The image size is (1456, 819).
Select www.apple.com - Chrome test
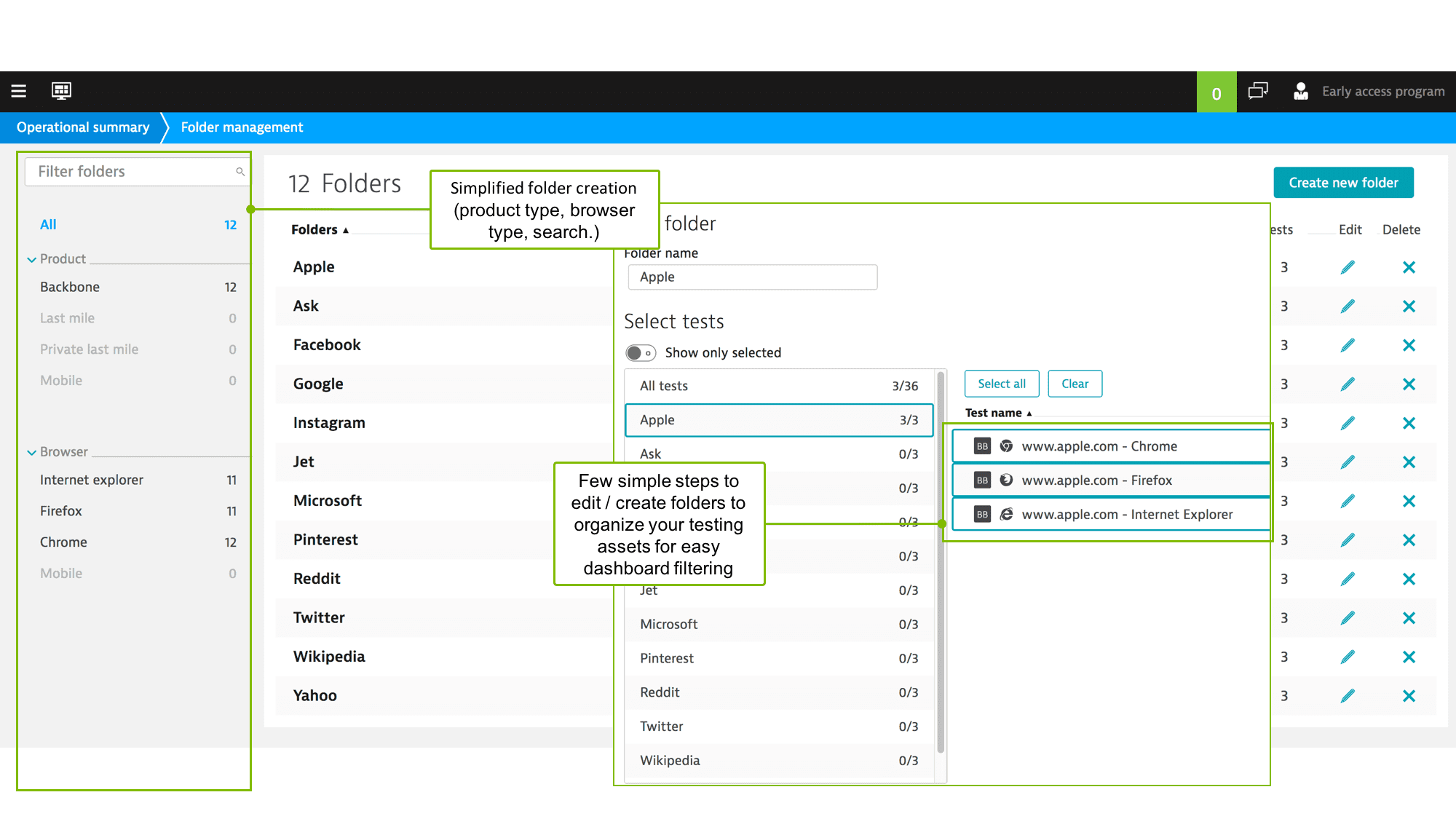pos(1111,446)
